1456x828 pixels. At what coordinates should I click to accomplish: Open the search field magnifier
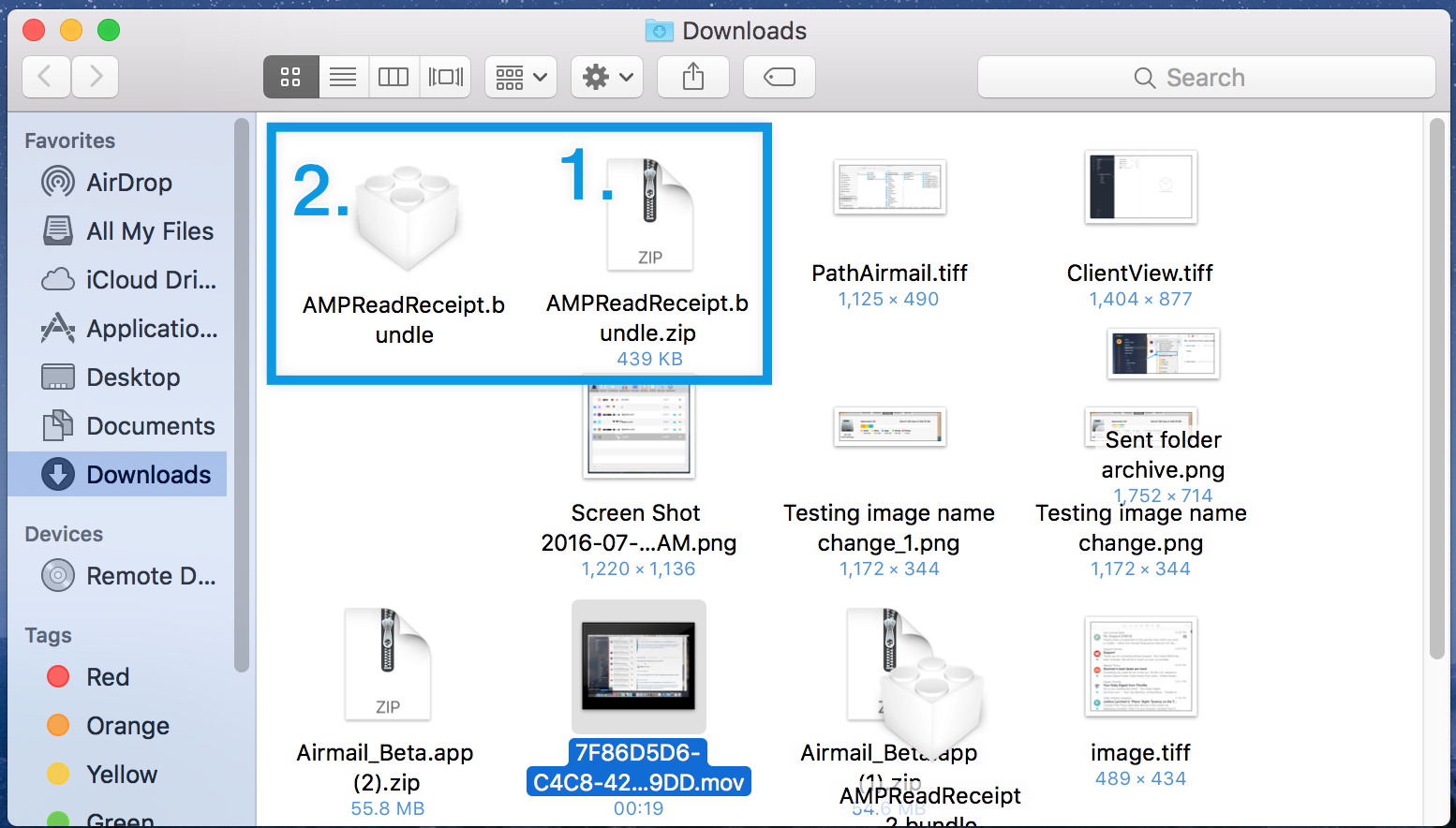pos(1144,77)
